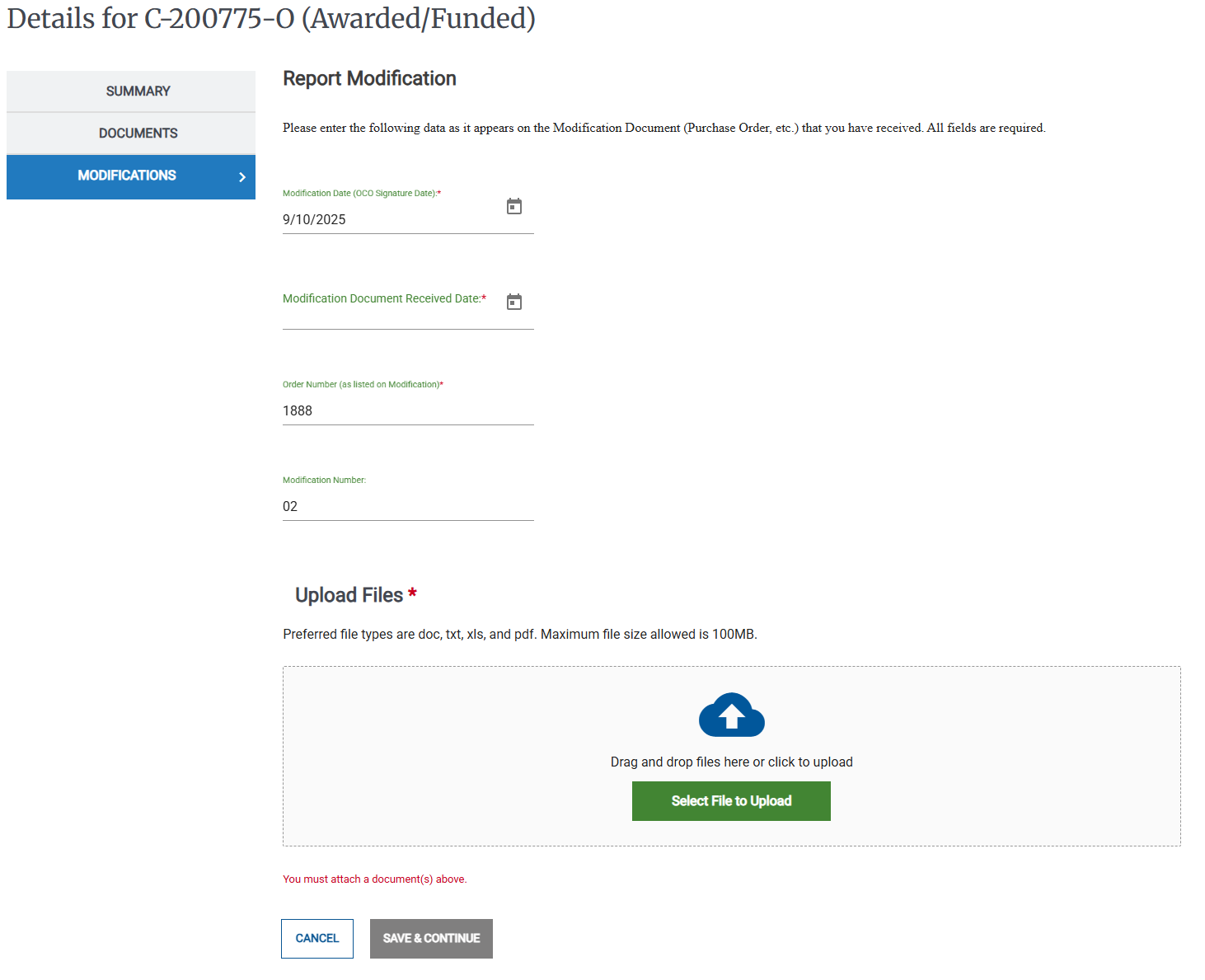Click the Save & Continue button
The height and width of the screenshot is (980, 1205).
(431, 938)
